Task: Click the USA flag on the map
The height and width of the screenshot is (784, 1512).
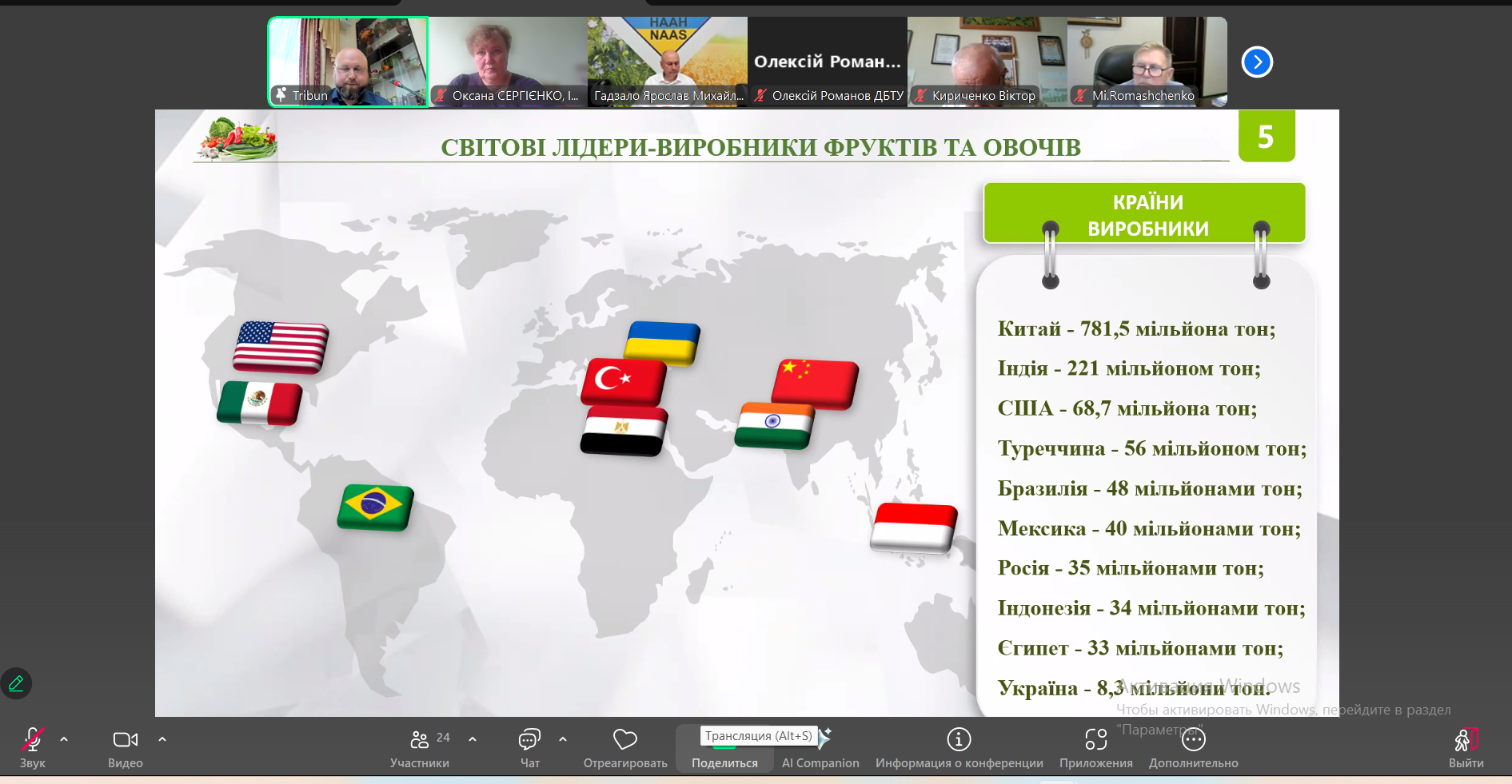Action: tap(281, 347)
